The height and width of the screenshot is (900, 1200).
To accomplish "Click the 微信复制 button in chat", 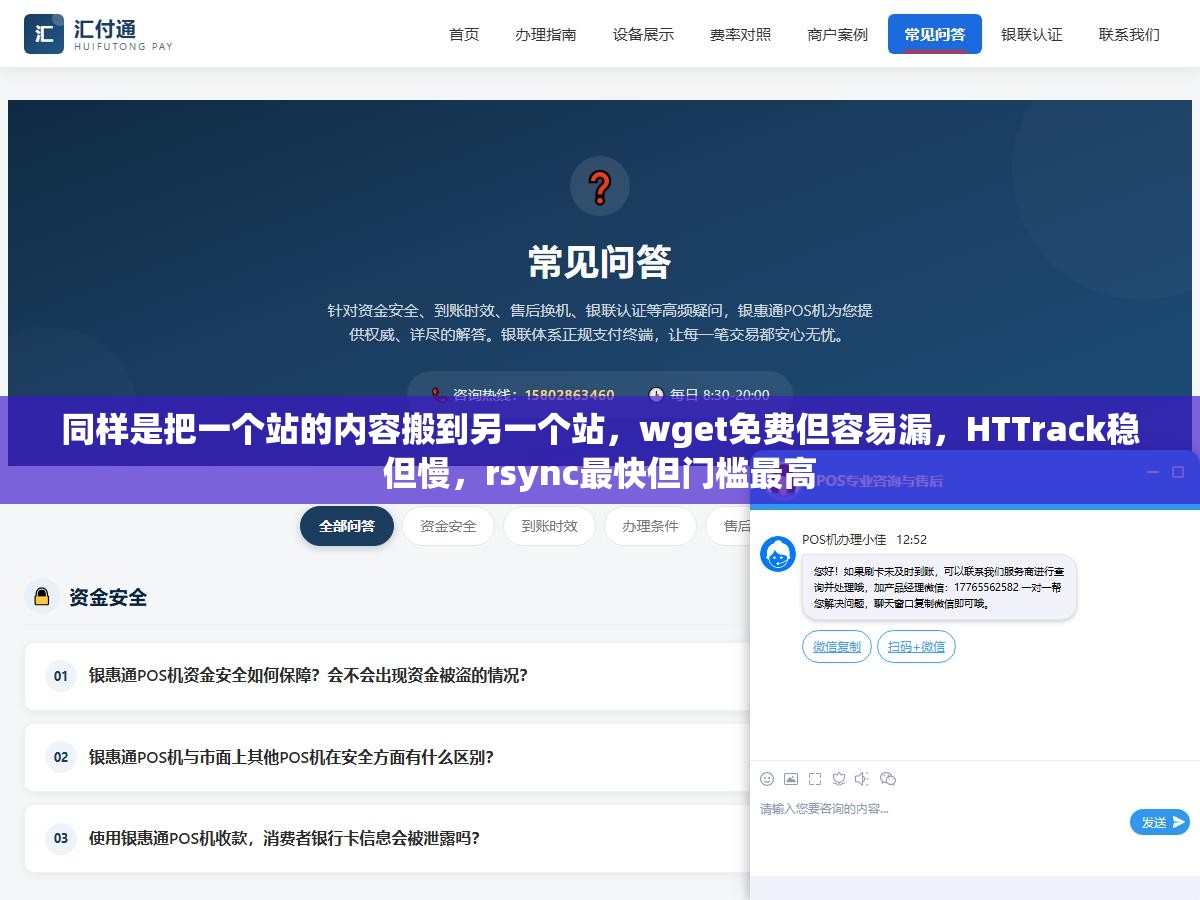I will 837,647.
